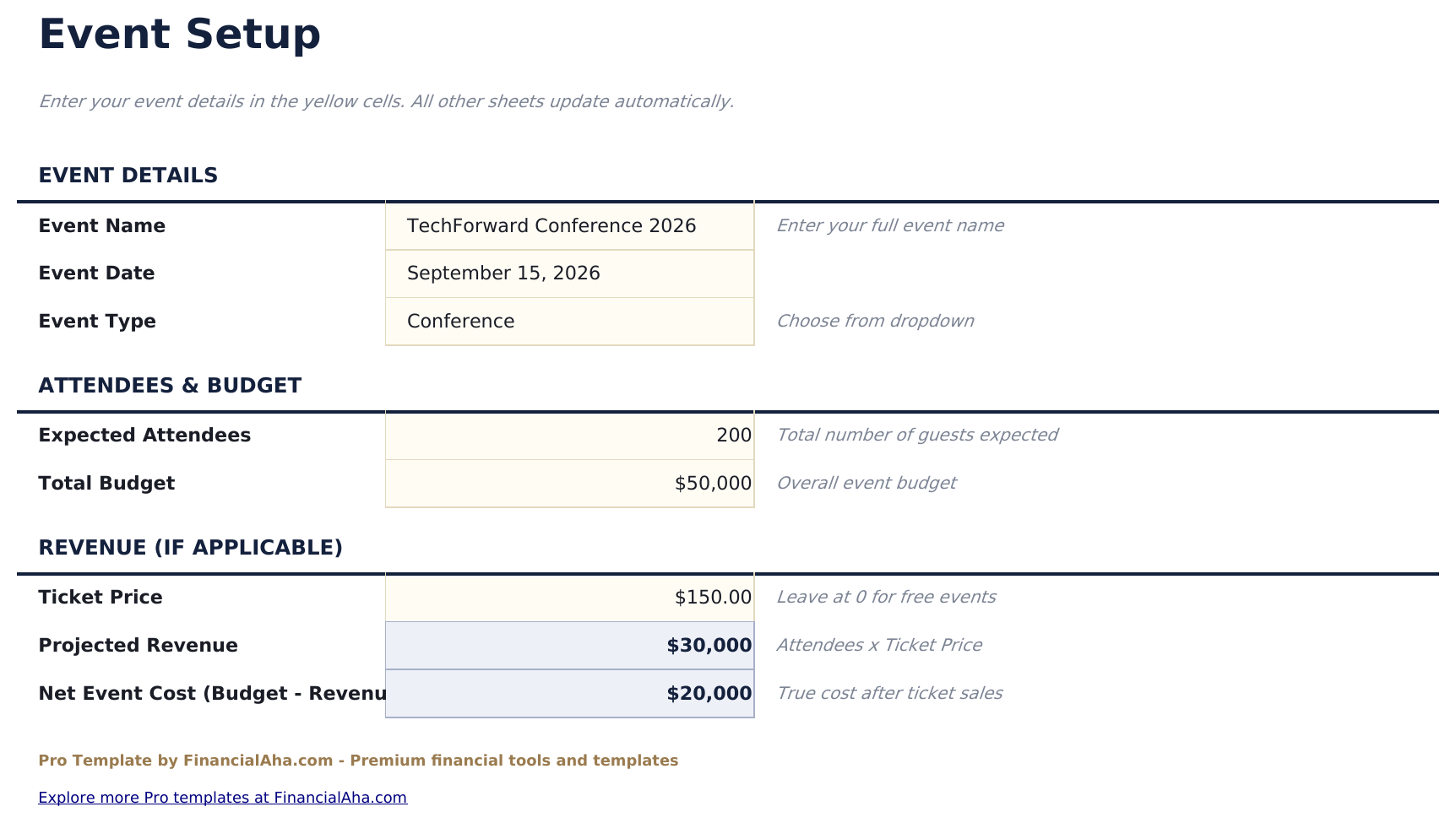Select the Total Budget label
This screenshot has width=1456, height=823.
click(106, 484)
